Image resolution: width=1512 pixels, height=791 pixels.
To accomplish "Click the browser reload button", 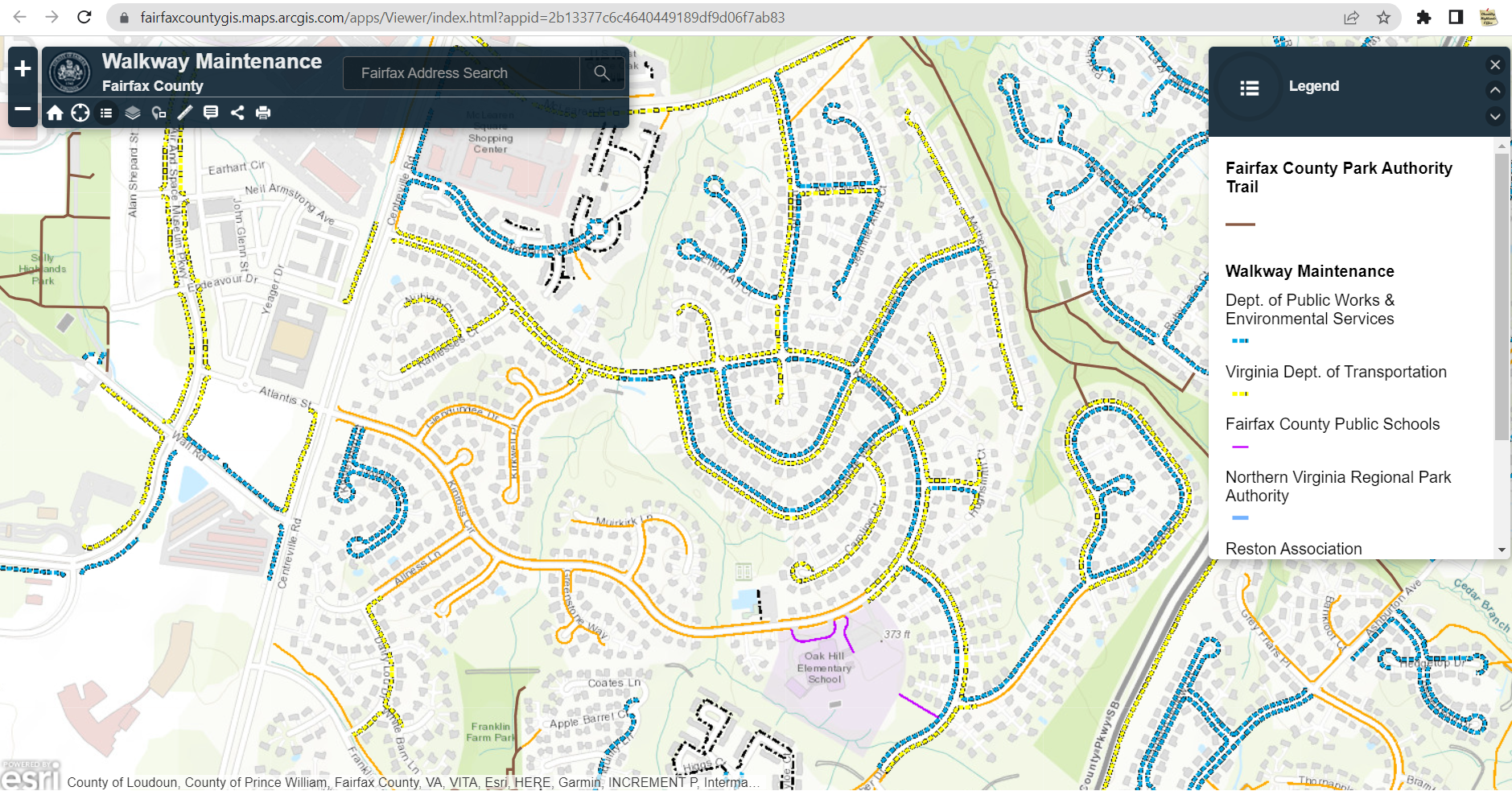I will pos(84,17).
